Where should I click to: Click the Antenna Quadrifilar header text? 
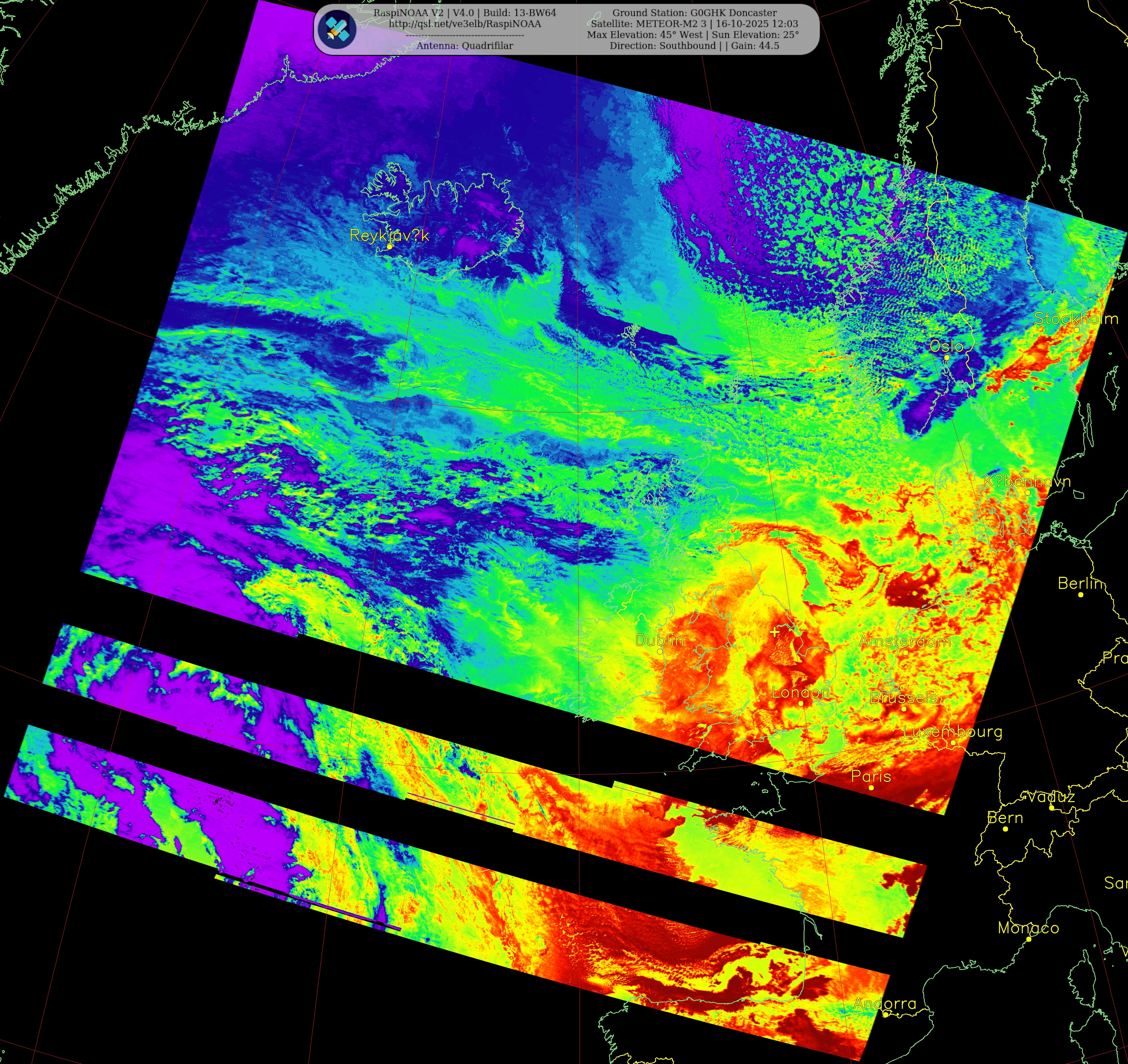click(465, 46)
